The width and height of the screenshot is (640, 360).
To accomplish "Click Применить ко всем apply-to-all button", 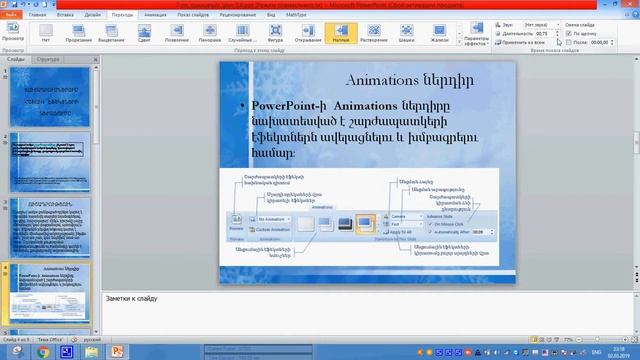I will click(520, 42).
